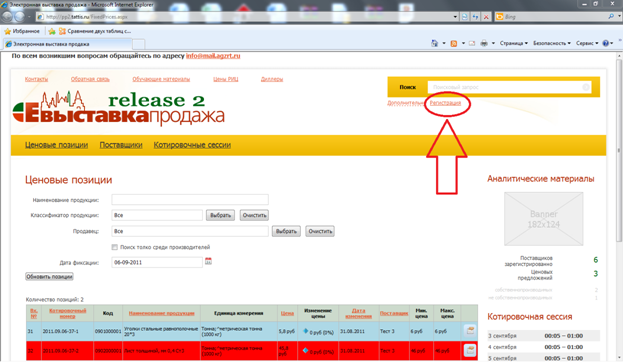Click Выбрать button for Продавец

286,231
